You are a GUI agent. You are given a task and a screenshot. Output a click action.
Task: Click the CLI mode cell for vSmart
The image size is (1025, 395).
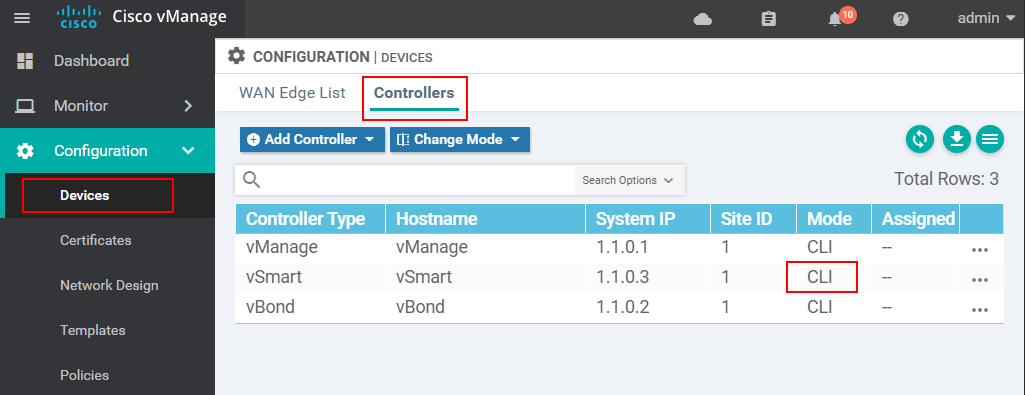[x=820, y=277]
